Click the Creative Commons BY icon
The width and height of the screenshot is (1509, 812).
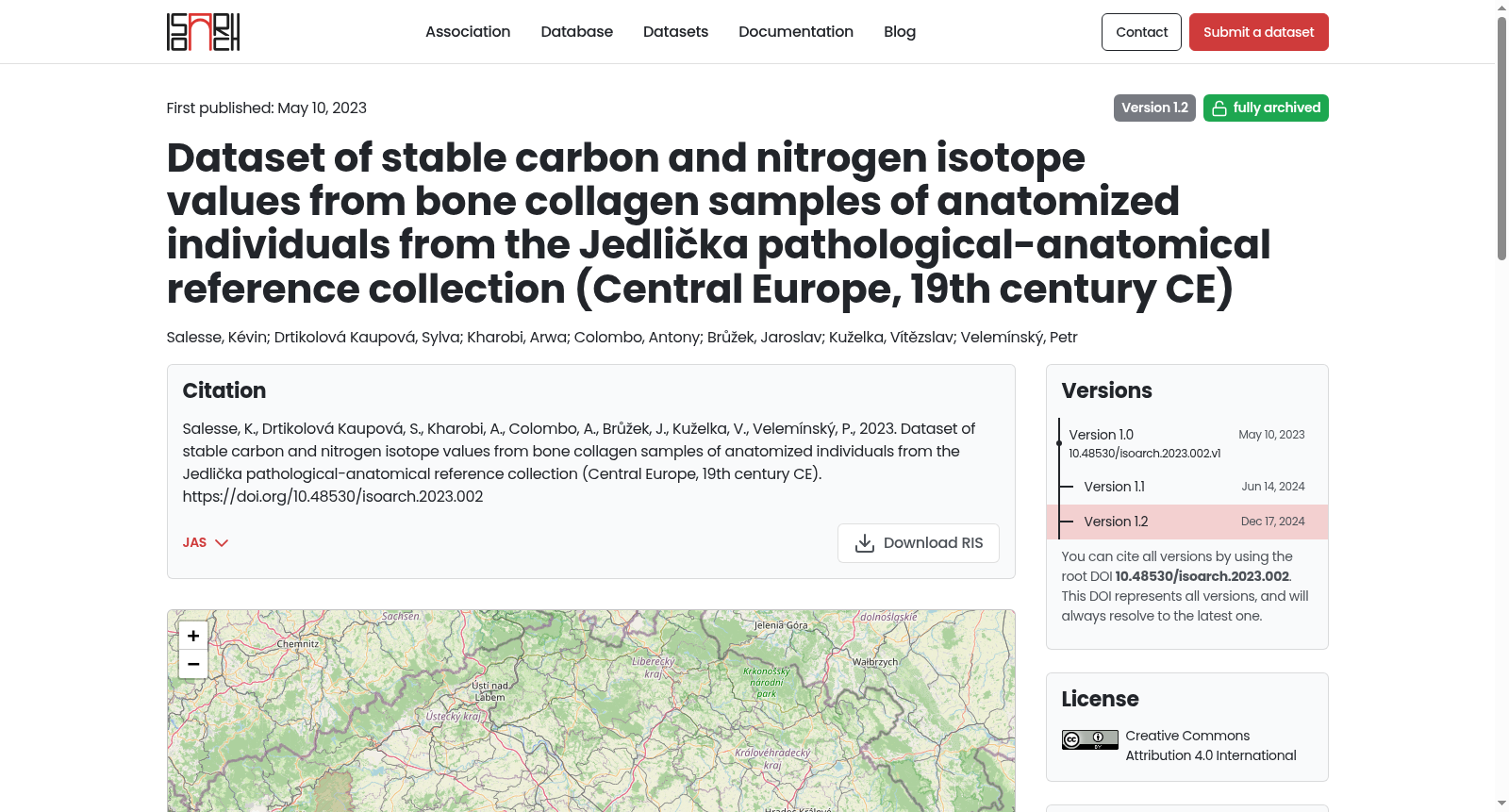point(1090,740)
